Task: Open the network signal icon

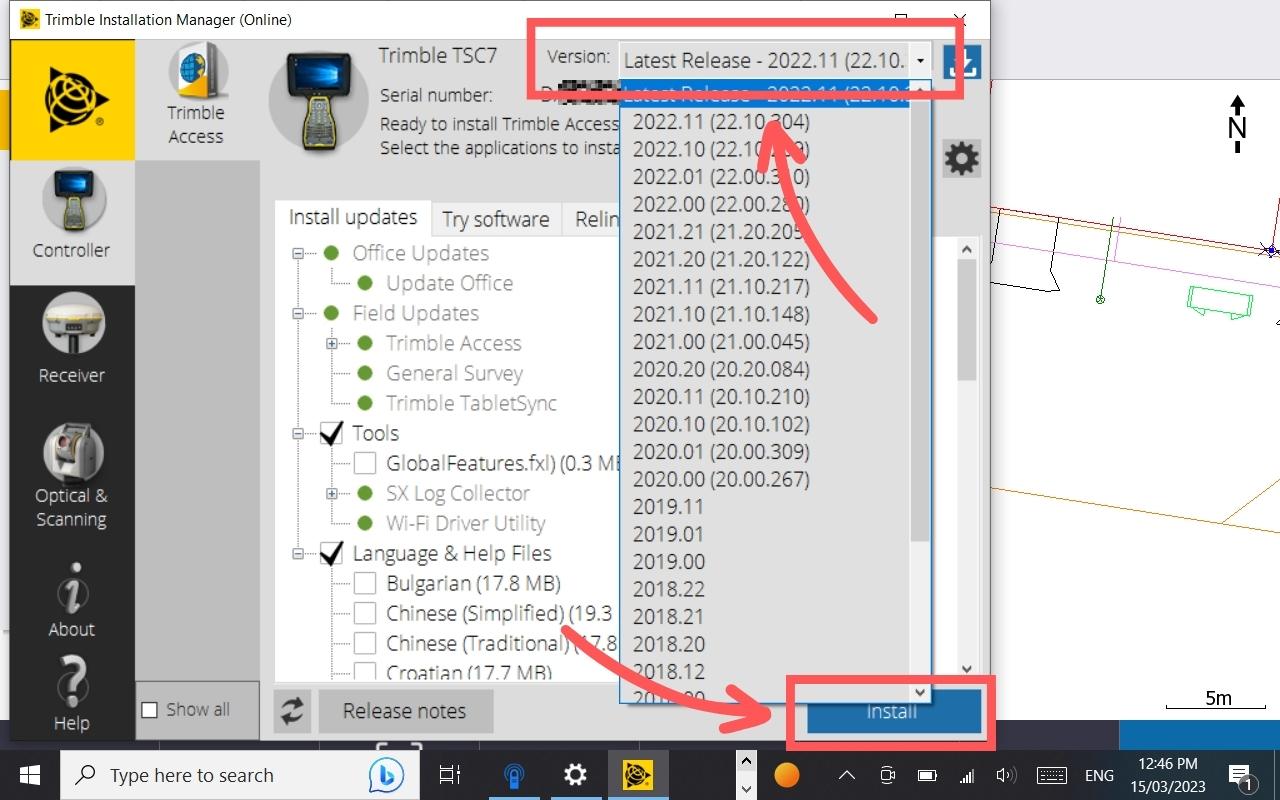Action: pos(967,775)
